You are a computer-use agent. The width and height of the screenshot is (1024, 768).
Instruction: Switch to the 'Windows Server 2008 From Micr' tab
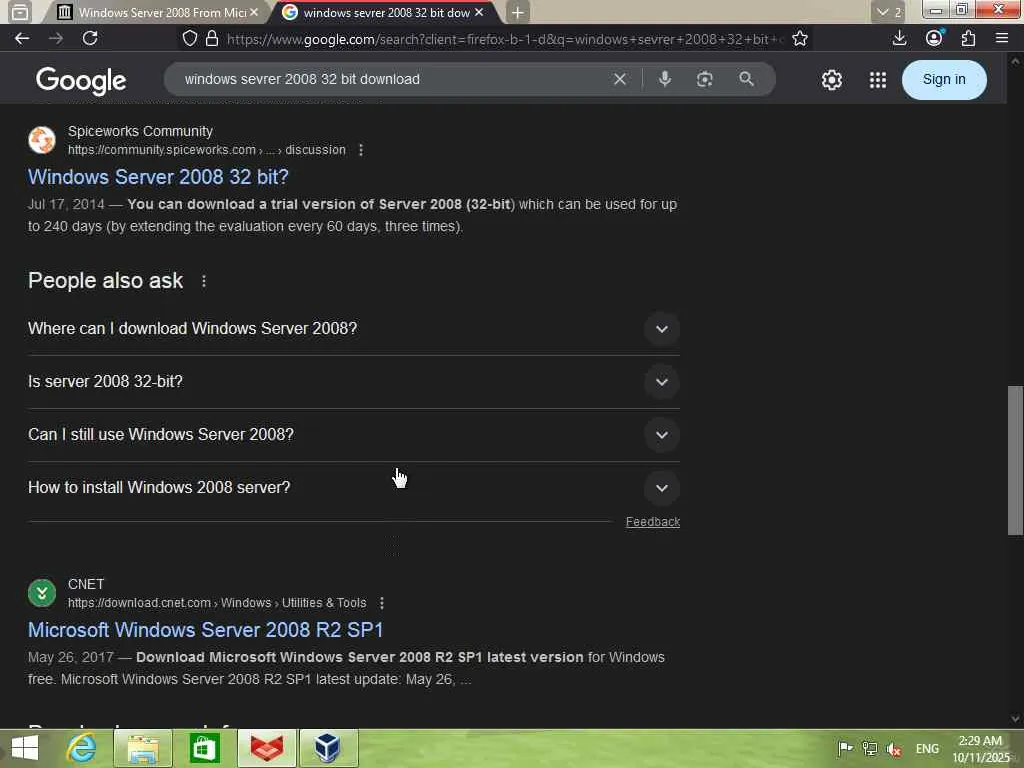pyautogui.click(x=155, y=12)
